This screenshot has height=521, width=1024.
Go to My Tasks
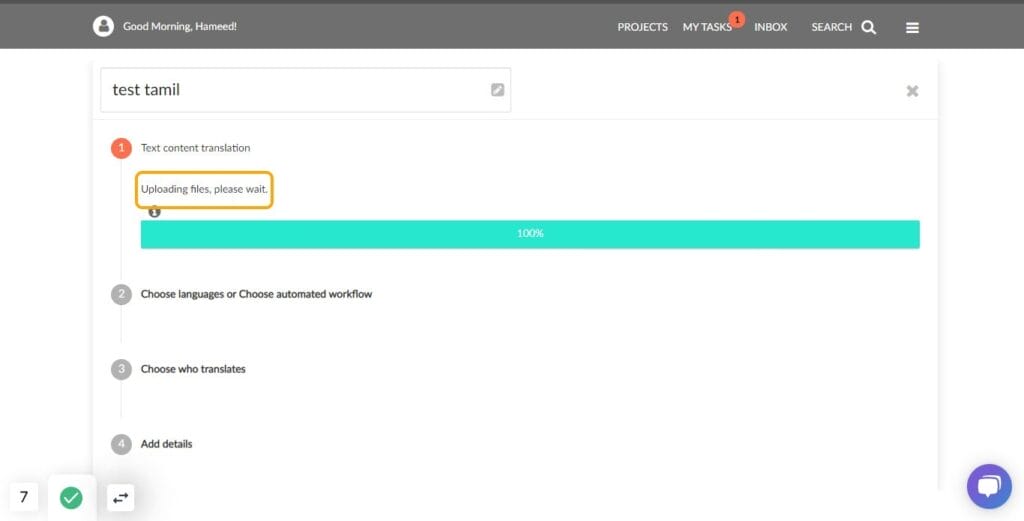(x=706, y=28)
